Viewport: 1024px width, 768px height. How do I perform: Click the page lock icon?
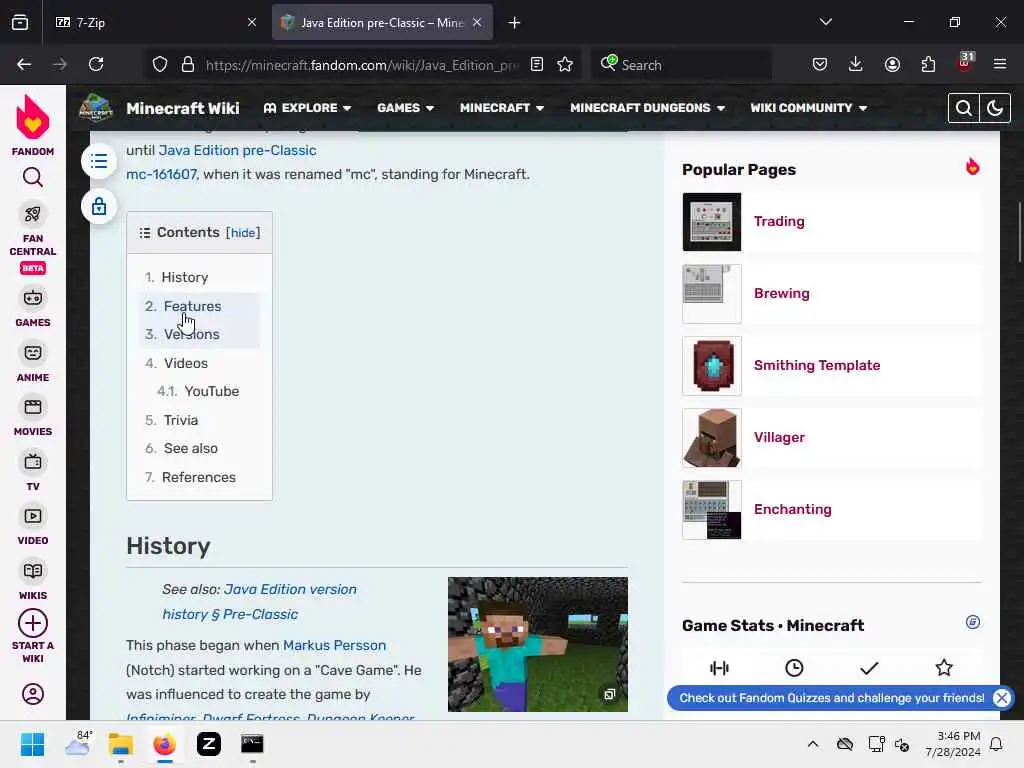[99, 206]
